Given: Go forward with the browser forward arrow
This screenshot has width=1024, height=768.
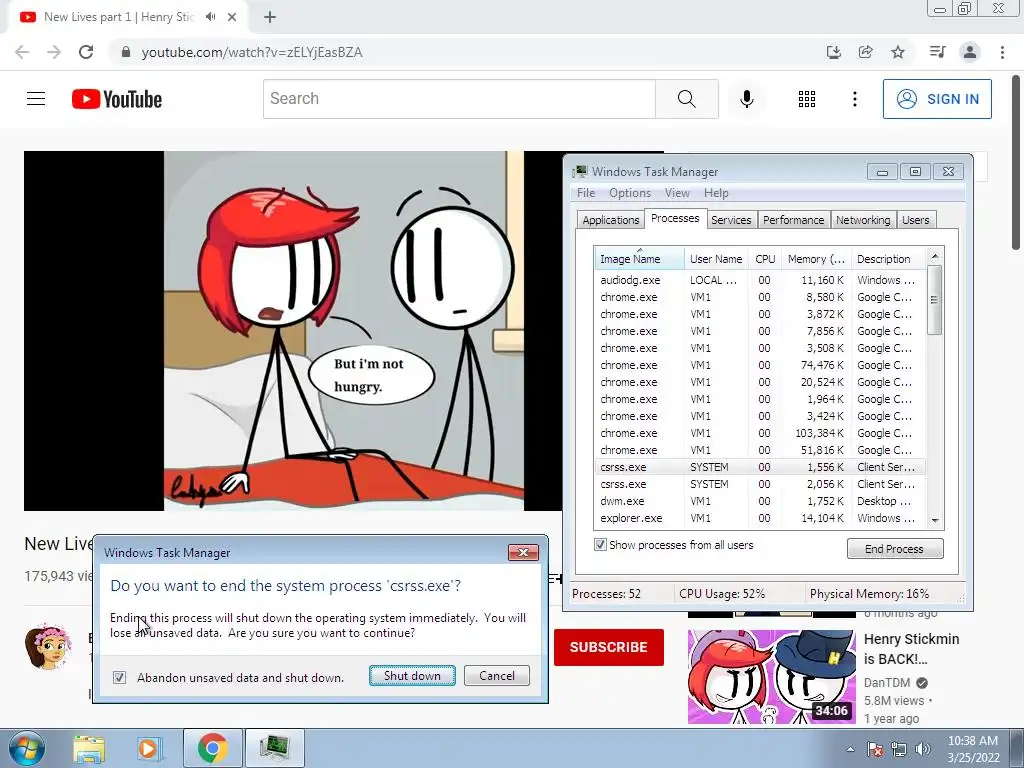Looking at the screenshot, I should (x=54, y=52).
